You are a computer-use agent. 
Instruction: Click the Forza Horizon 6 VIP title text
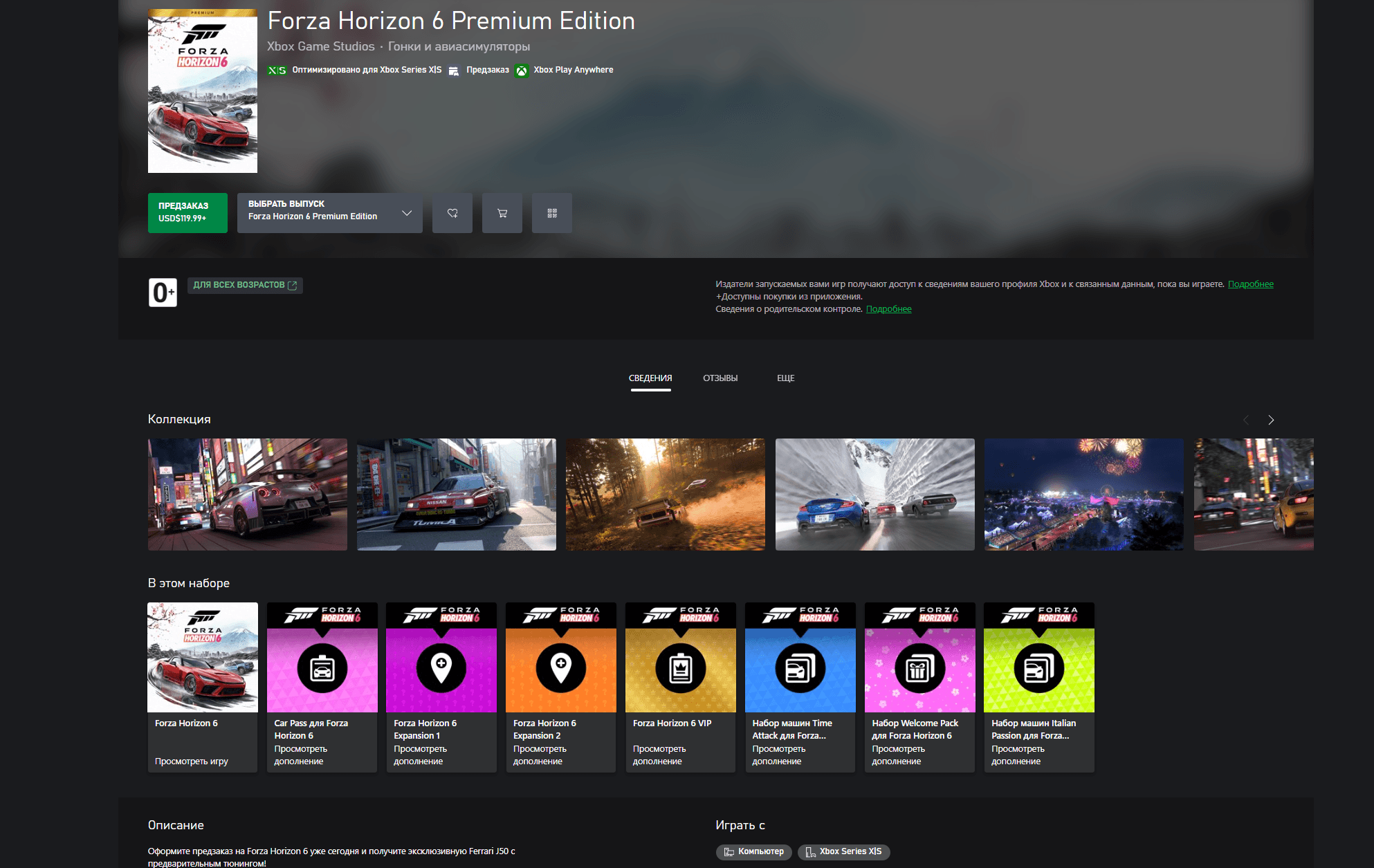pyautogui.click(x=672, y=723)
